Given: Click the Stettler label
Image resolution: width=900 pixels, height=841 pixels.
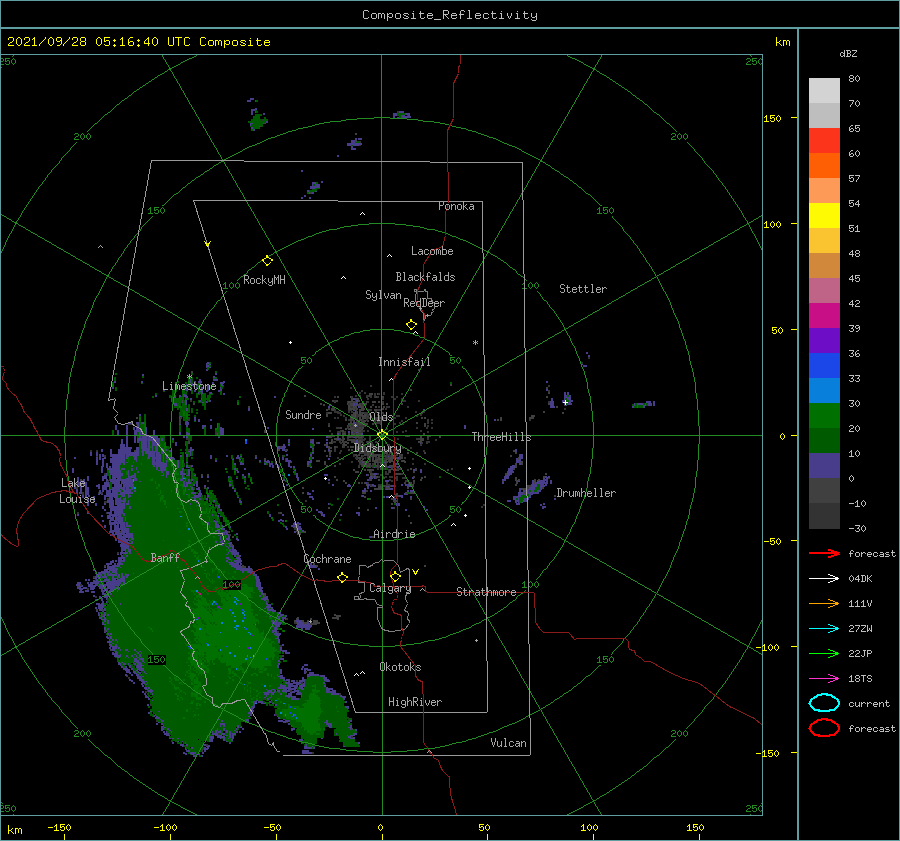Looking at the screenshot, I should click(x=583, y=289).
